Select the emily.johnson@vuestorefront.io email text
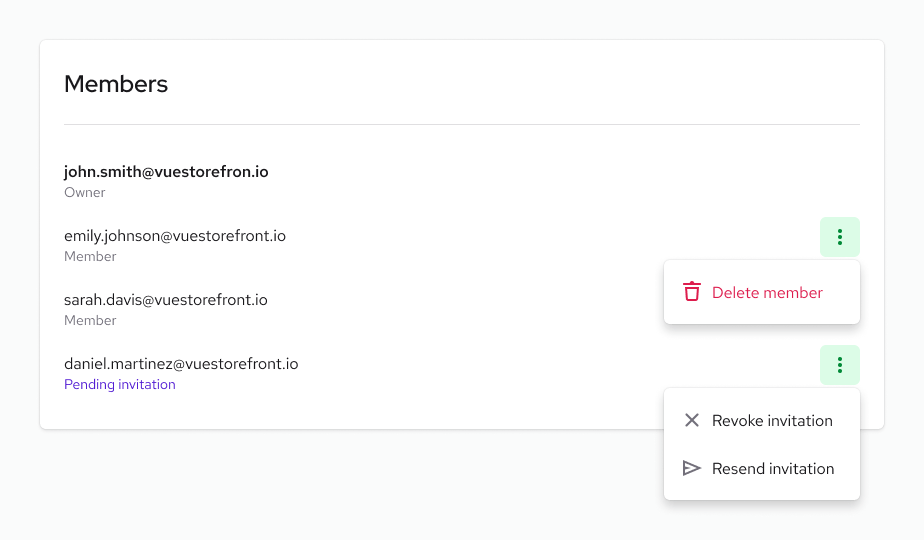 click(x=175, y=236)
